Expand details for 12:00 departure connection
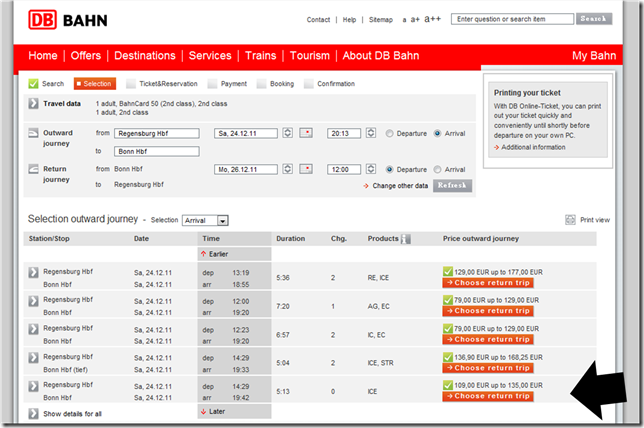This screenshot has height=428, width=644. [x=33, y=301]
